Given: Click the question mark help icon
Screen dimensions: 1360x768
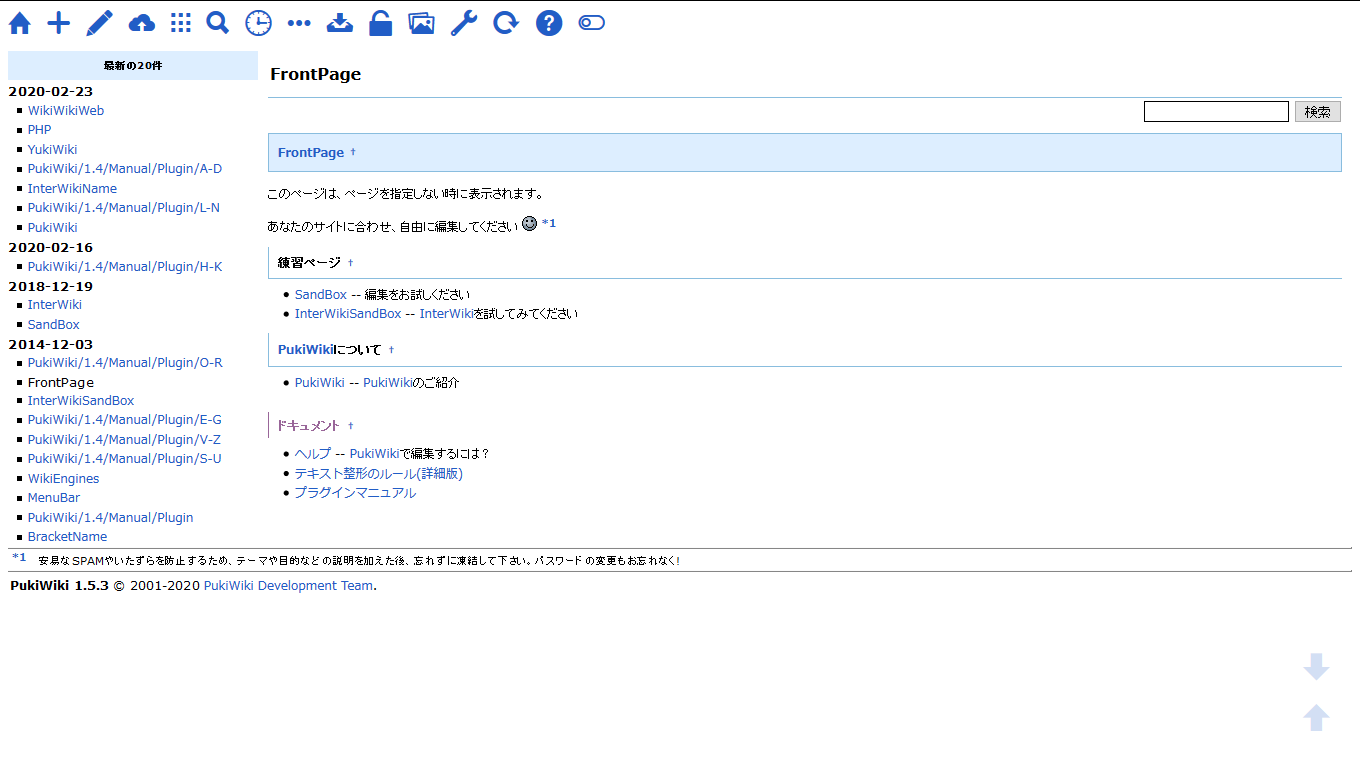Looking at the screenshot, I should click(x=549, y=23).
